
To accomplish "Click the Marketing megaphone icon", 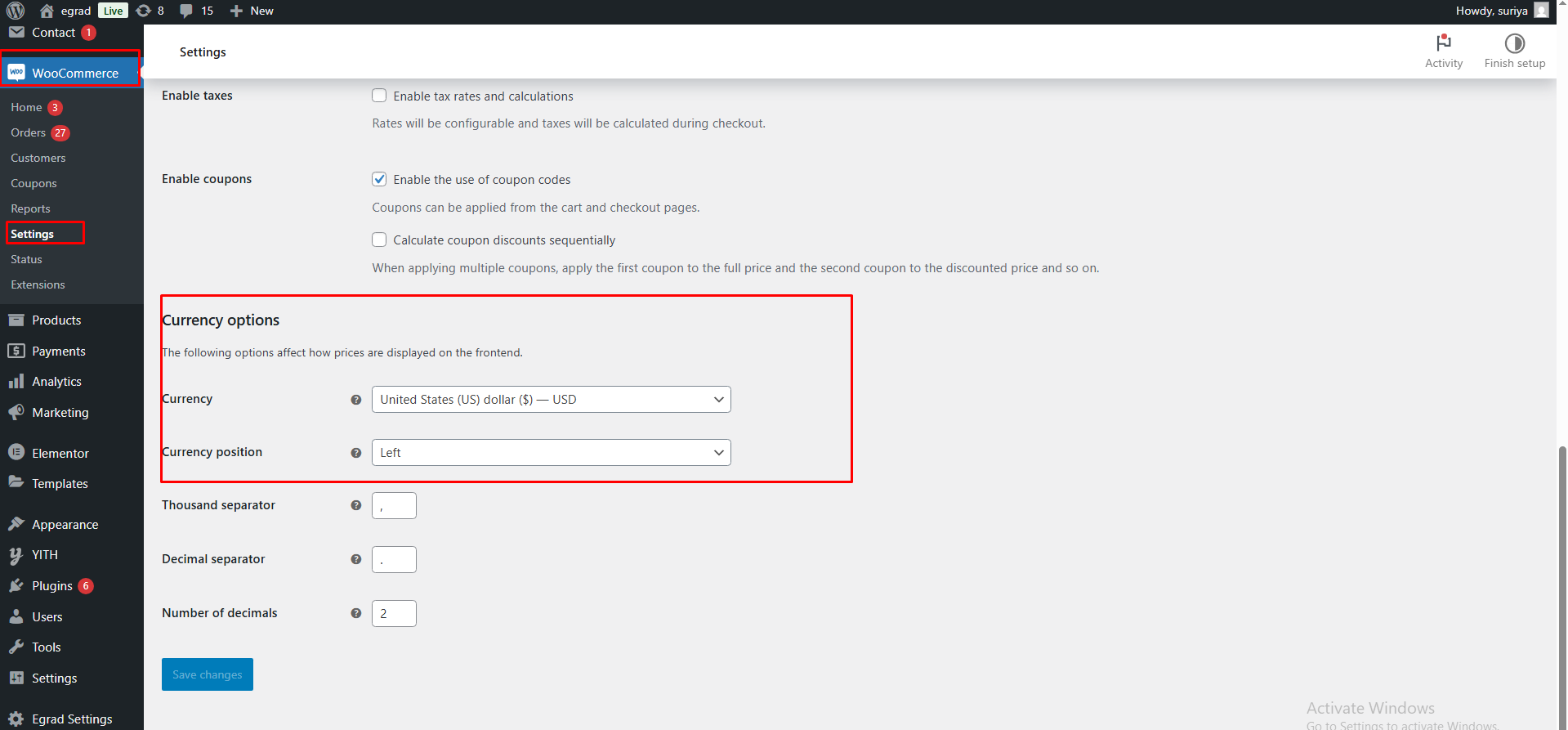I will pos(16,412).
